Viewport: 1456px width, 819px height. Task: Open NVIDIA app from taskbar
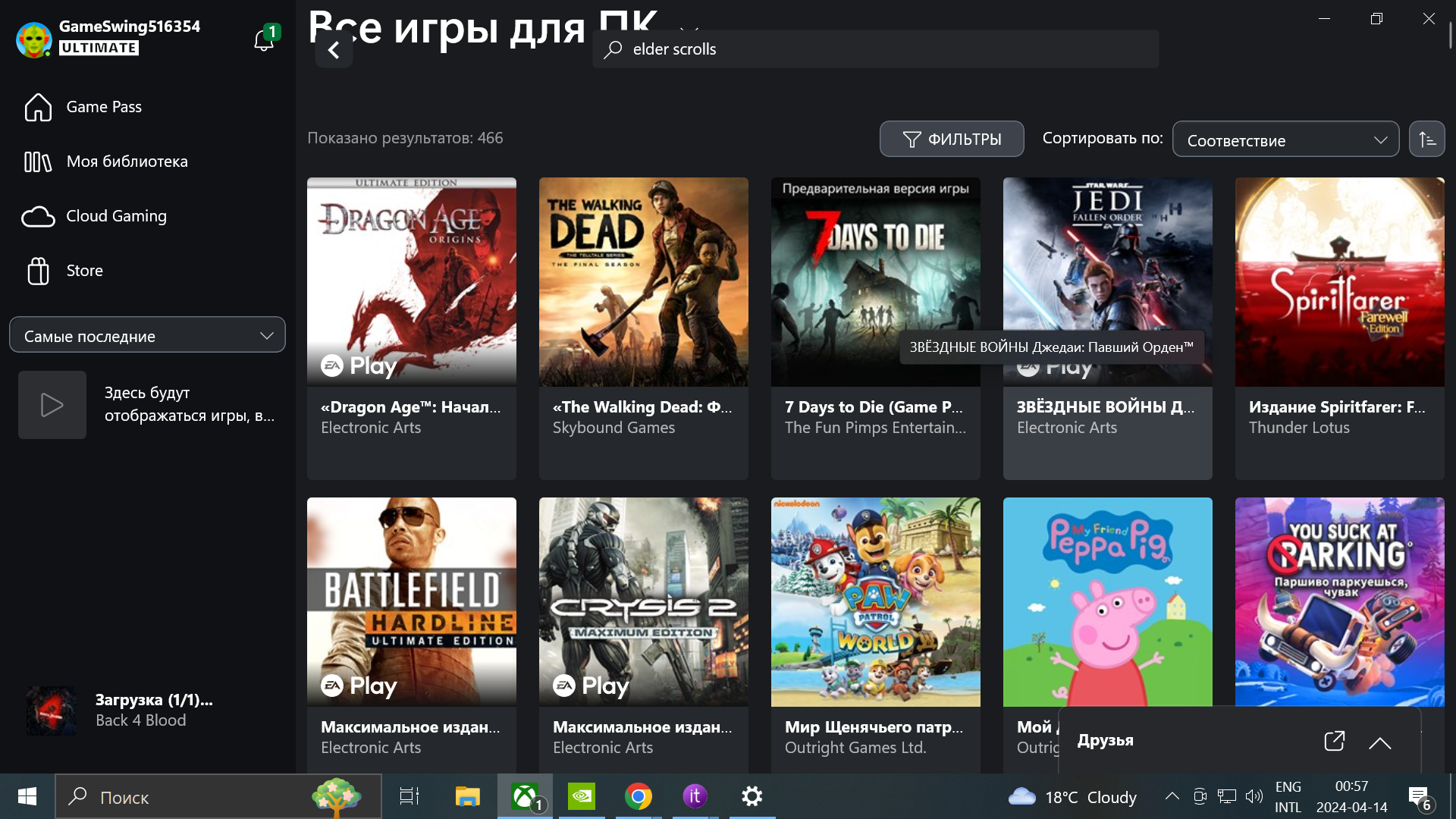tap(582, 796)
